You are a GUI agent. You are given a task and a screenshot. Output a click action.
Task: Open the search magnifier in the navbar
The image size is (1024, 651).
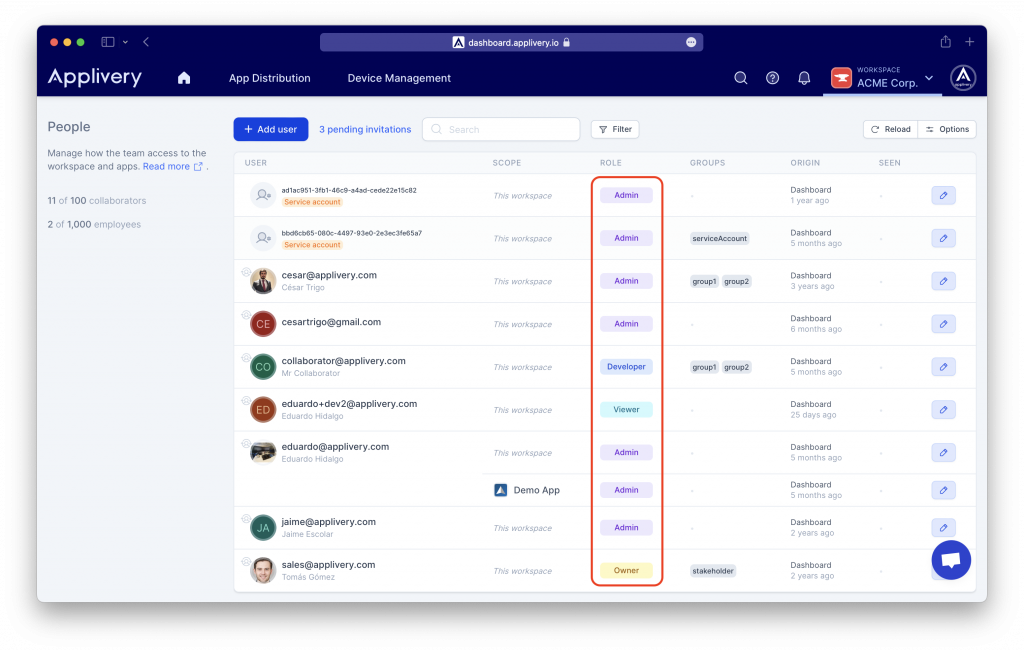[x=741, y=78]
